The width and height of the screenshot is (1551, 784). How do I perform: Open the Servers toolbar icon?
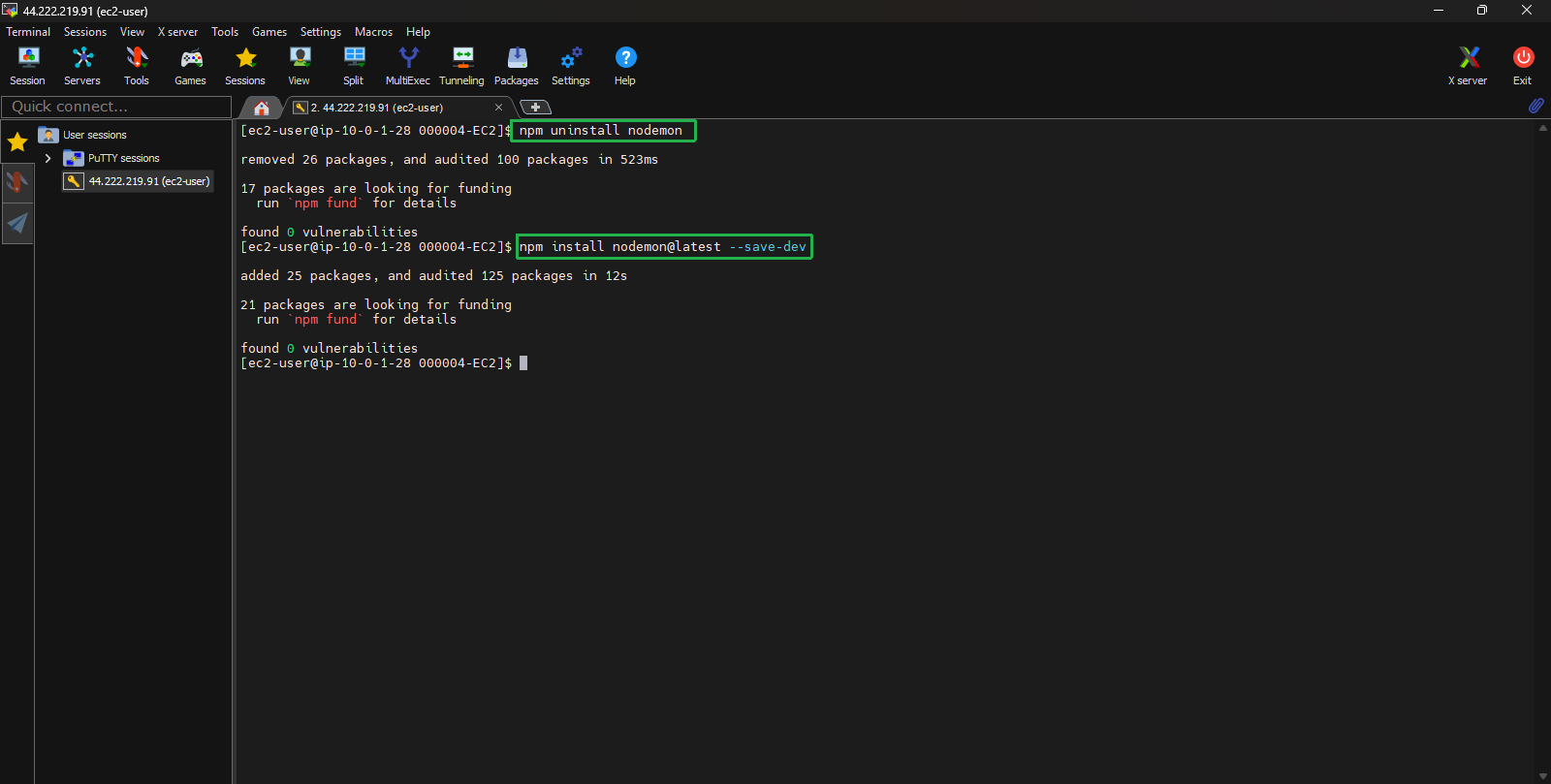point(82,66)
